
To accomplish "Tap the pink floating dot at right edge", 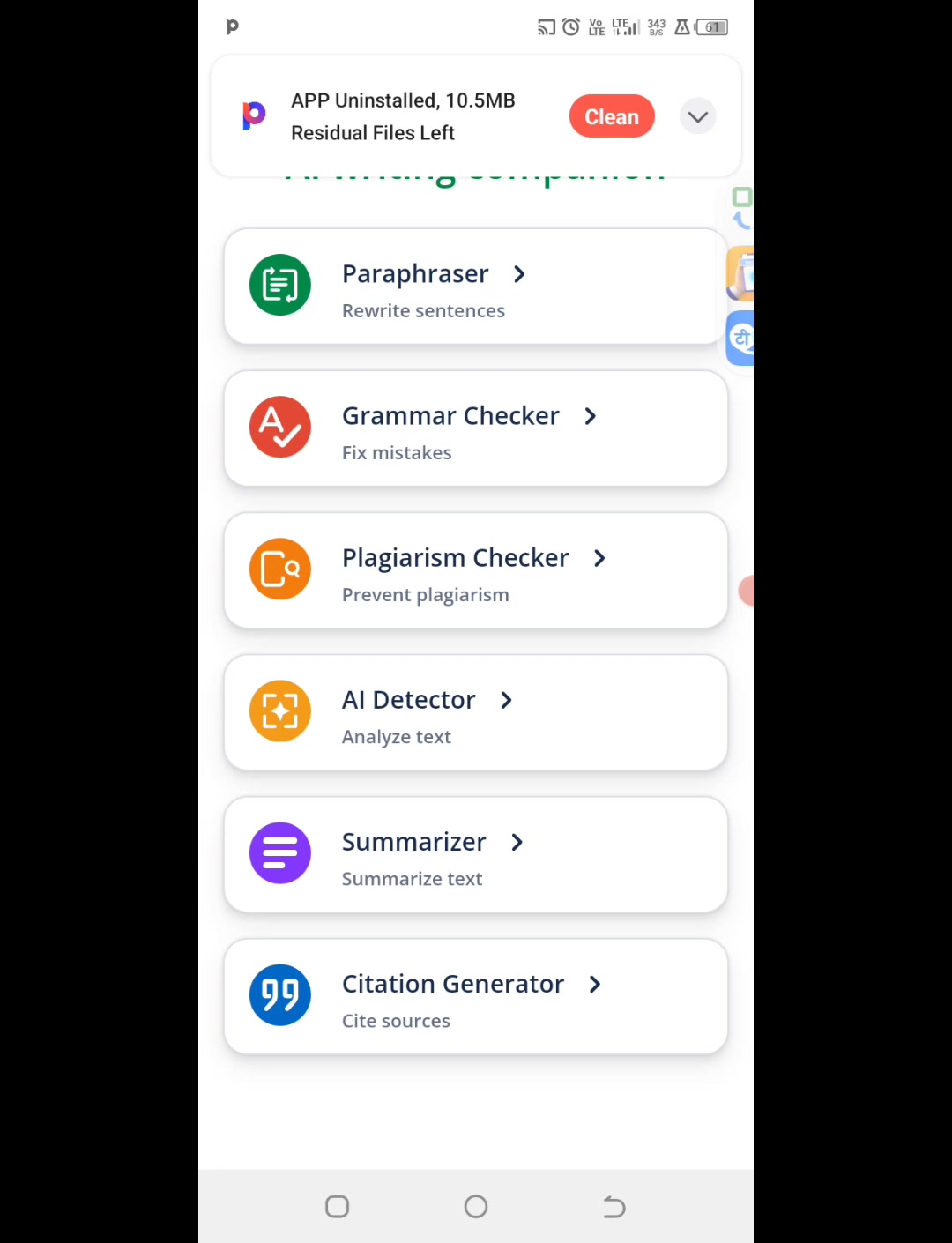I will [x=747, y=592].
